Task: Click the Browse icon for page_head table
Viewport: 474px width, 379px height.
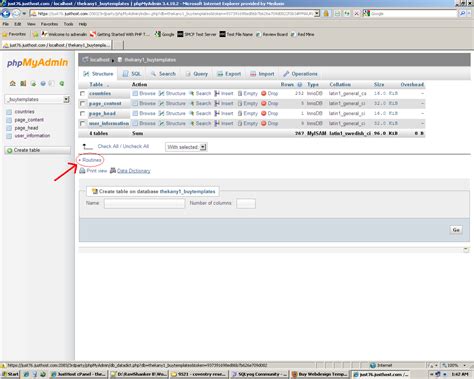Action: tap(135, 113)
